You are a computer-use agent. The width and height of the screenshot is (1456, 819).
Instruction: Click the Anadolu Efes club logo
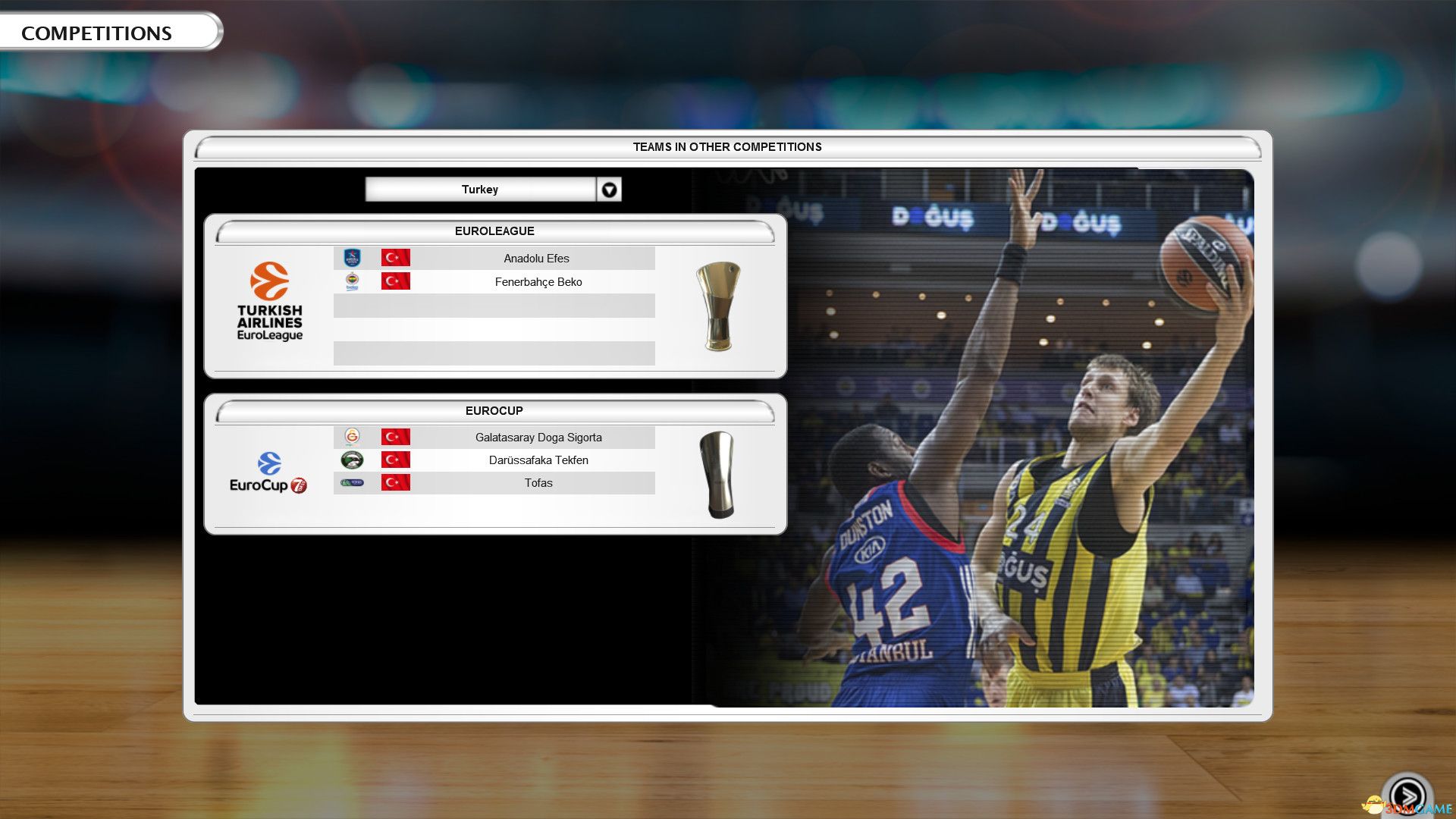[x=352, y=258]
